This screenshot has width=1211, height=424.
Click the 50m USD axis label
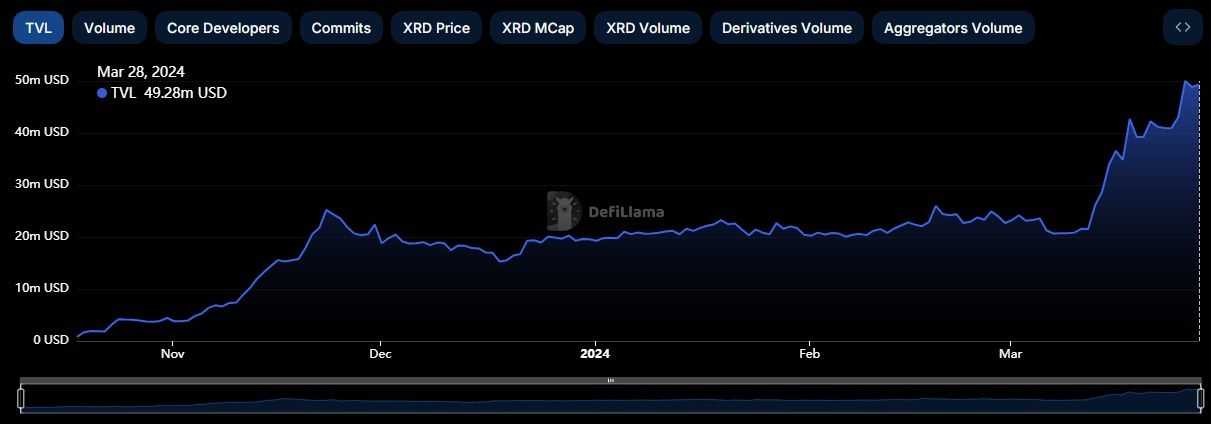(x=42, y=80)
